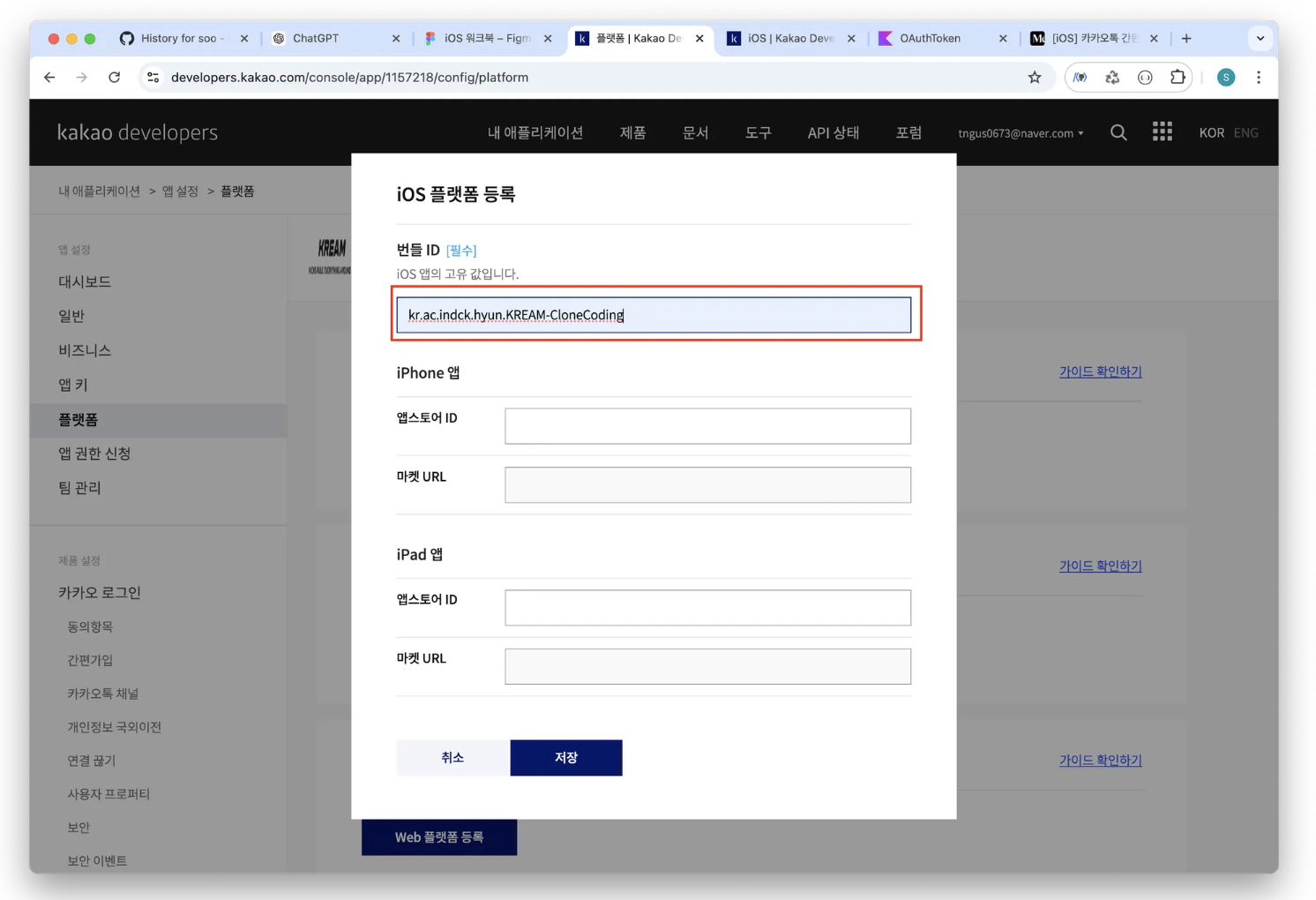The width and height of the screenshot is (1316, 900).
Task: Select 연결 끊기 in sidebar
Action: pyautogui.click(x=92, y=761)
